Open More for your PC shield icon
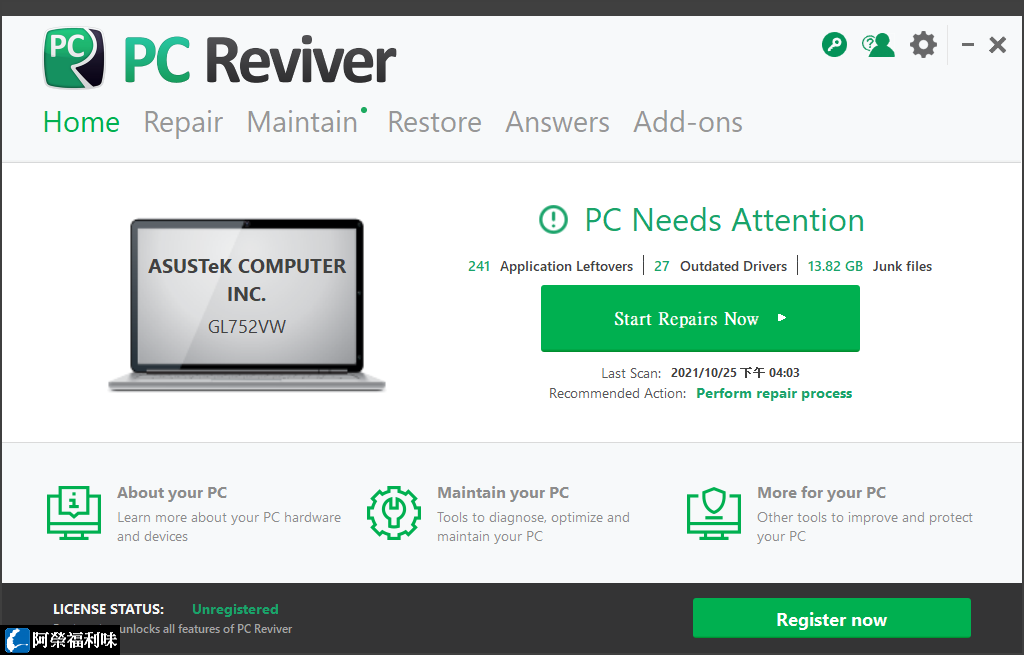Viewport: 1024px width, 655px height. (x=714, y=513)
